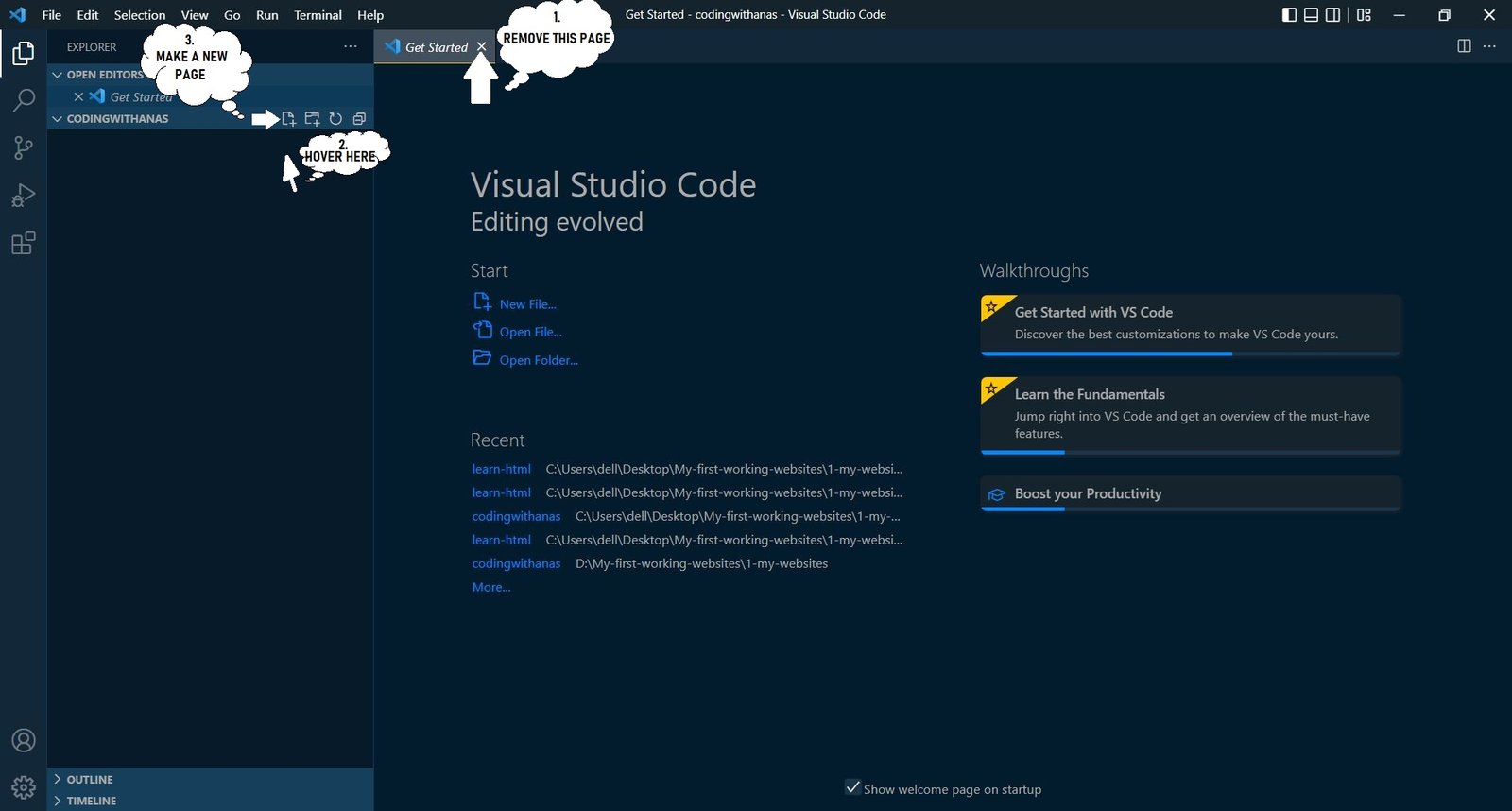The height and width of the screenshot is (811, 1512).
Task: Minimize the VS Code window
Action: click(1400, 15)
